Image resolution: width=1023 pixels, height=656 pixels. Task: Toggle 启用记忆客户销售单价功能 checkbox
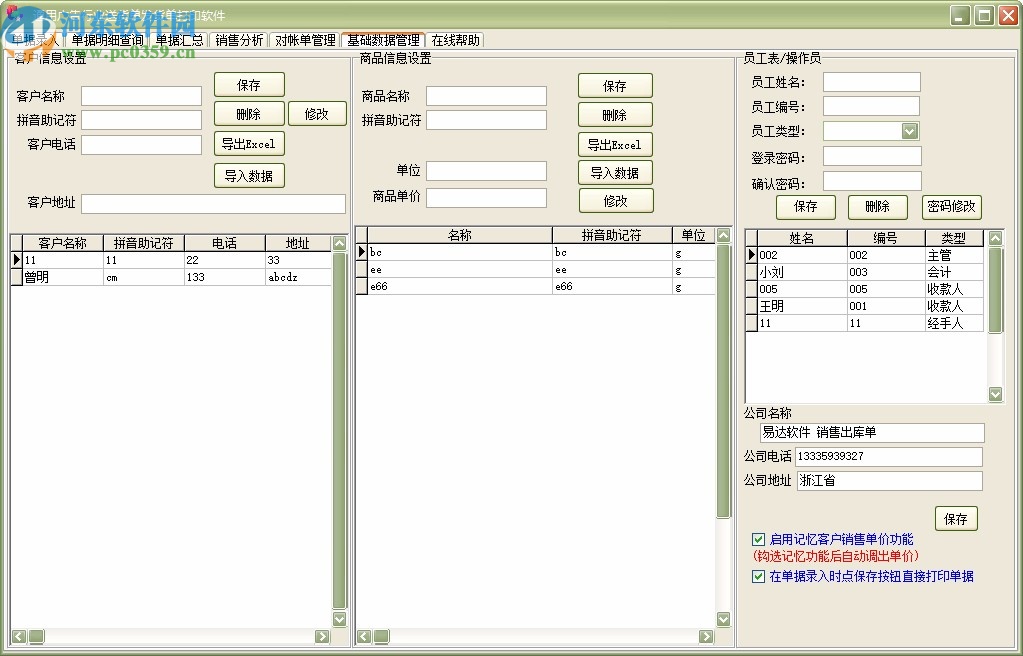(759, 540)
